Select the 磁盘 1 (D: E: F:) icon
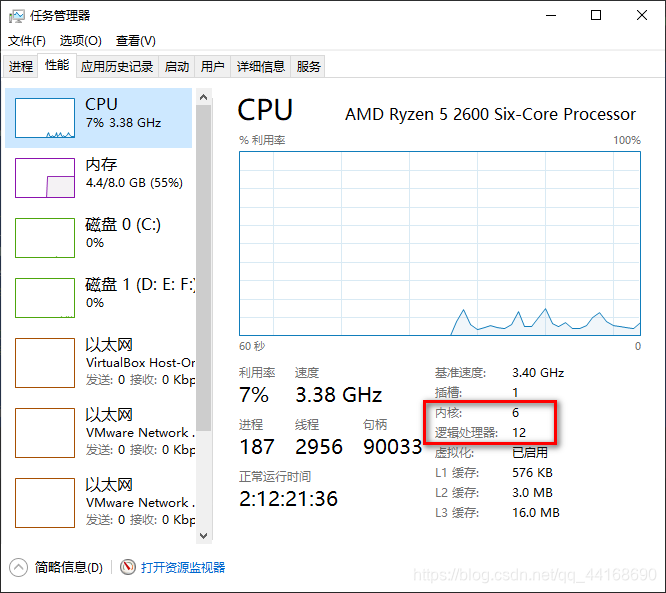The image size is (666, 593). click(45, 298)
